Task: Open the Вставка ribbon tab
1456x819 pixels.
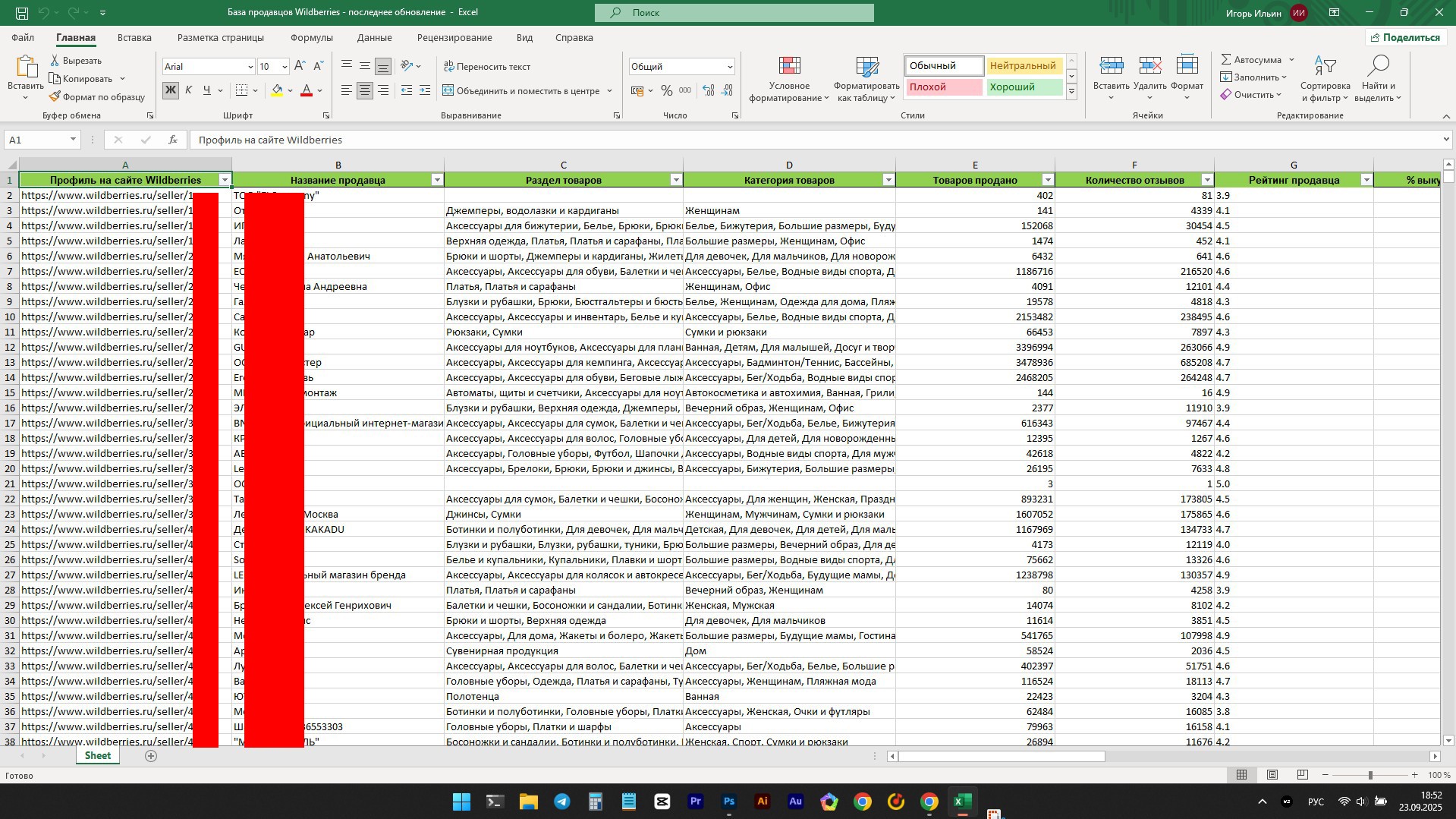Action: pos(134,37)
